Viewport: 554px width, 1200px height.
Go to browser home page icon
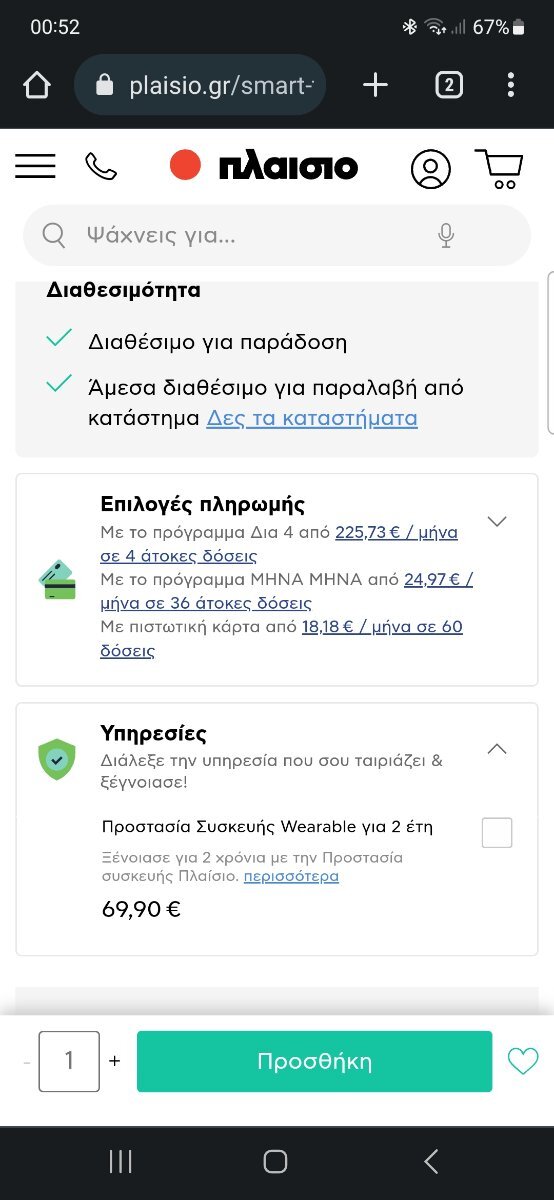pos(37,85)
